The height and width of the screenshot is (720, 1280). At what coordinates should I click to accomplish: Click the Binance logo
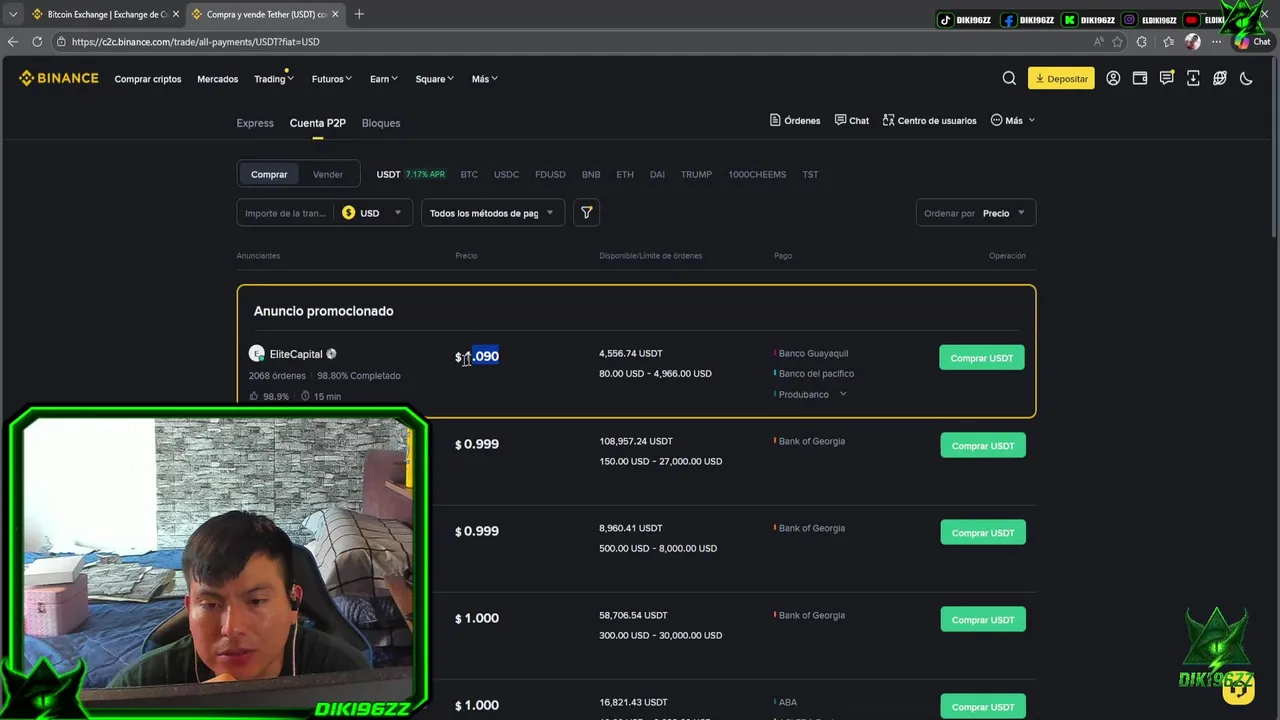59,78
